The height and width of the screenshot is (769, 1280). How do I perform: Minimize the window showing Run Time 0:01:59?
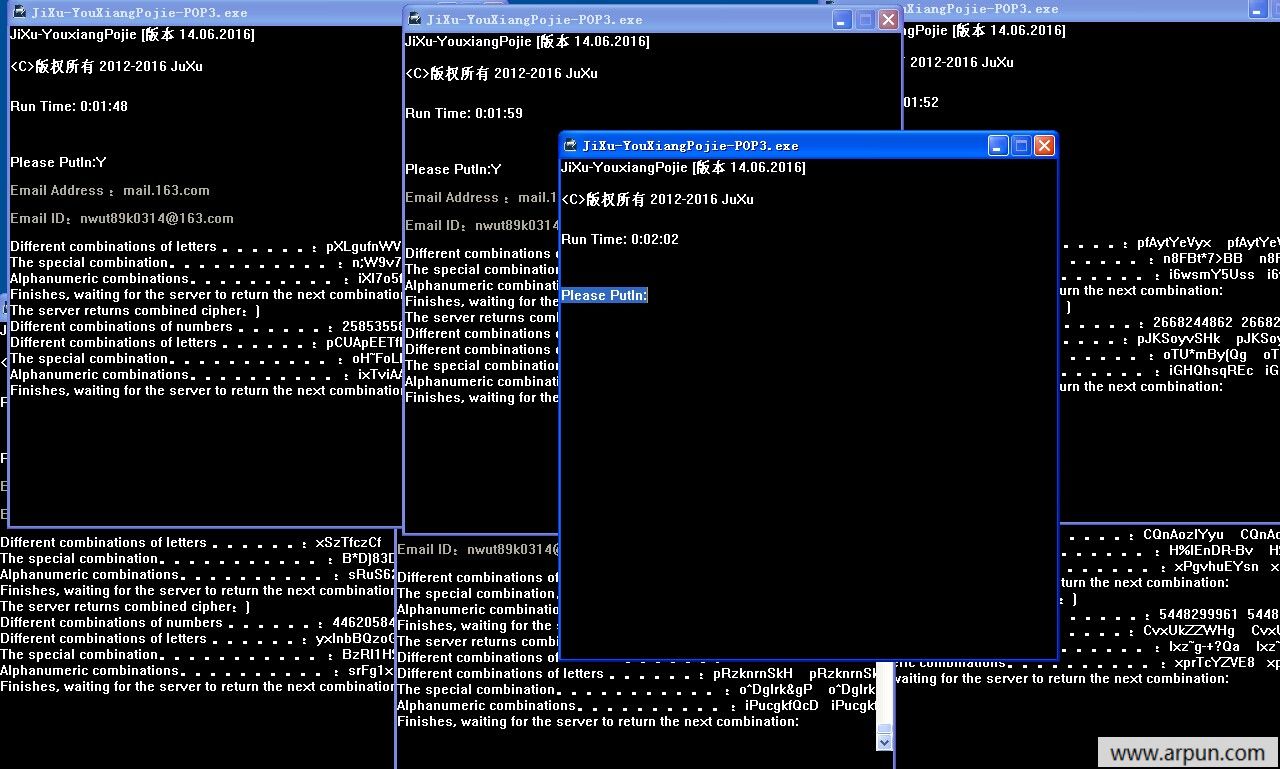[842, 20]
